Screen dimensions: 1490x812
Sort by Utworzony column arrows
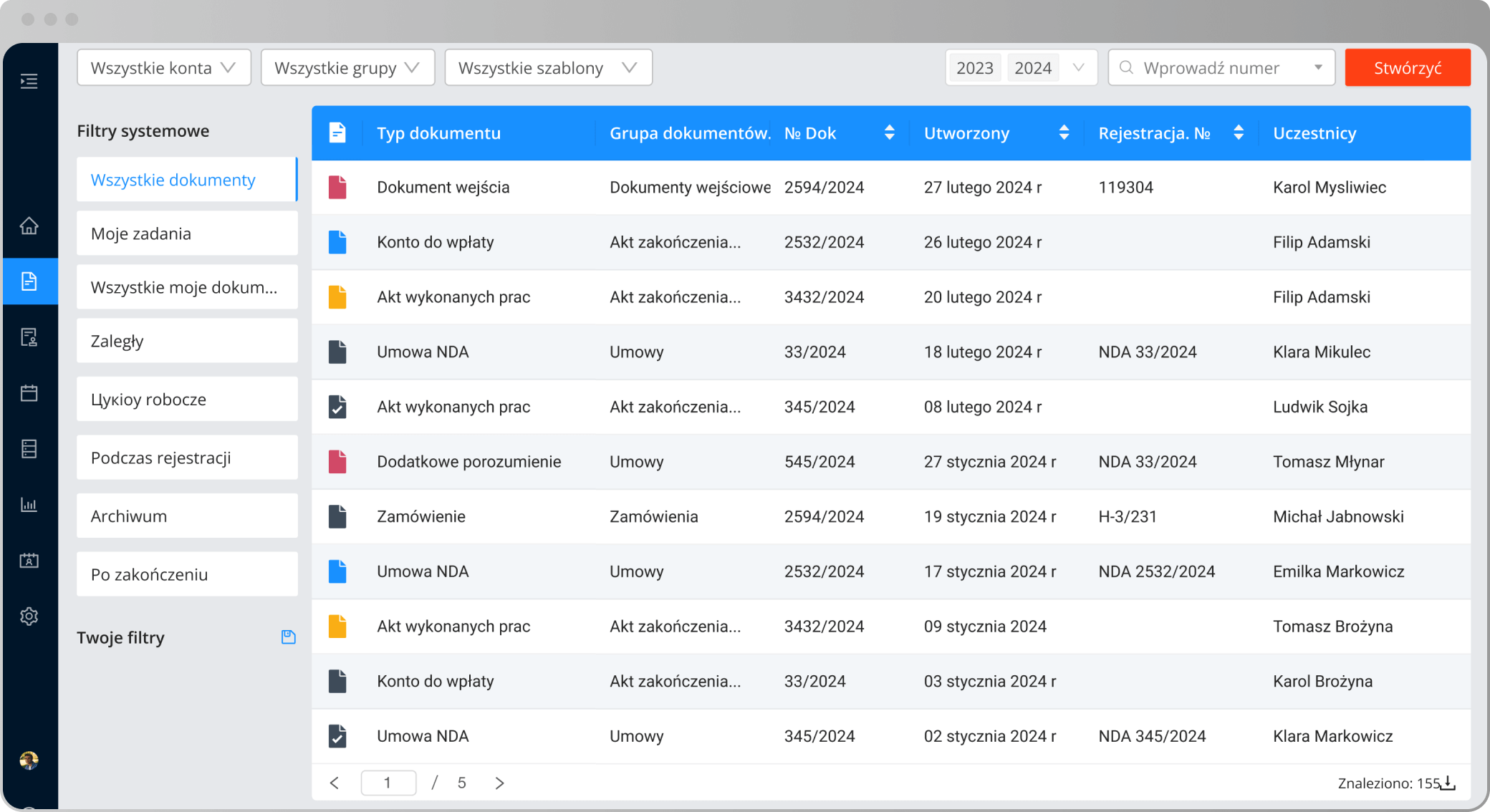pyautogui.click(x=1064, y=132)
